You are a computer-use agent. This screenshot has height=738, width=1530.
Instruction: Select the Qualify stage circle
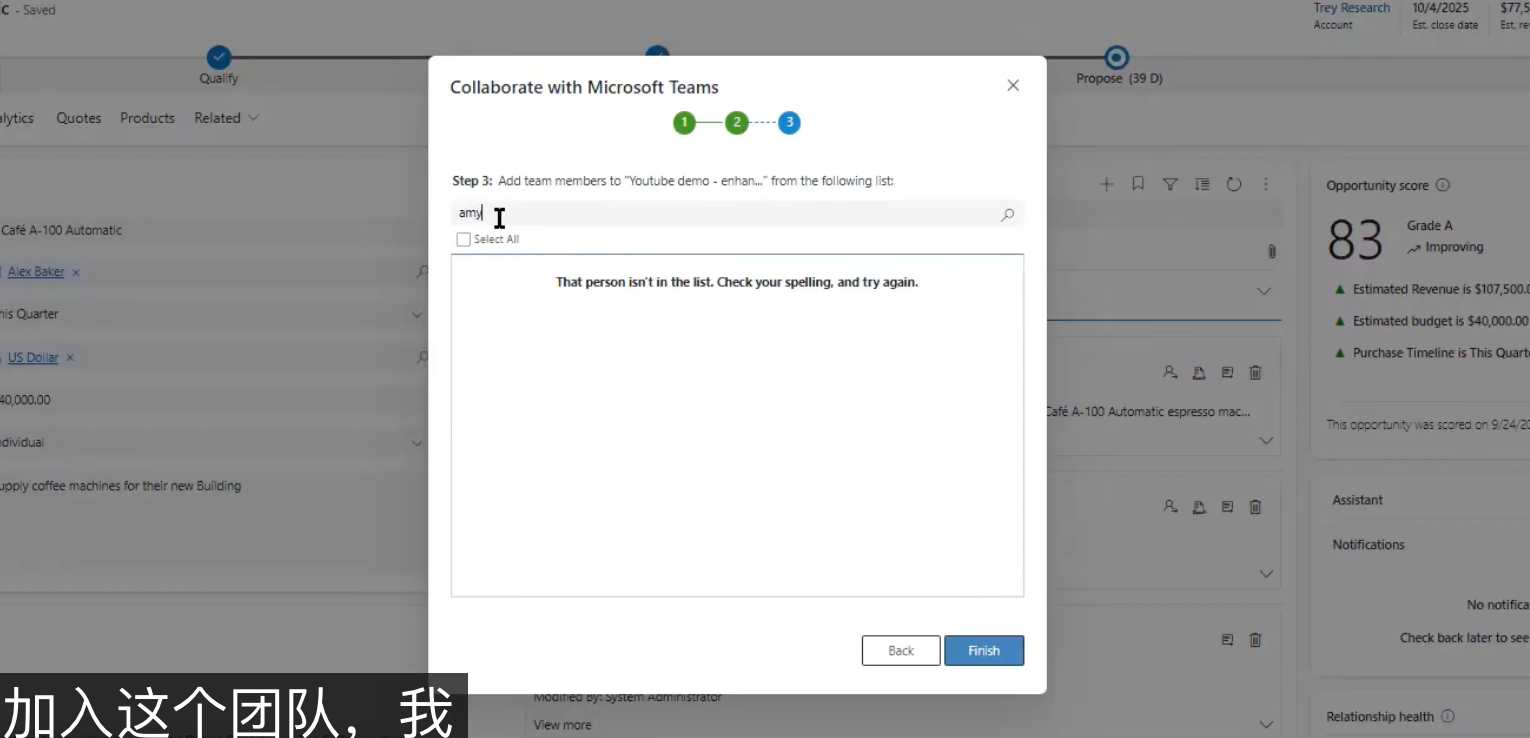[218, 57]
